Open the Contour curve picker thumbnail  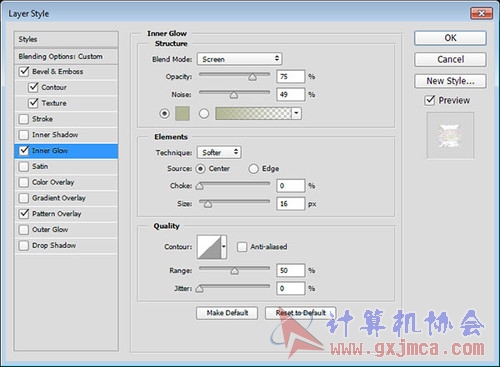[x=209, y=247]
